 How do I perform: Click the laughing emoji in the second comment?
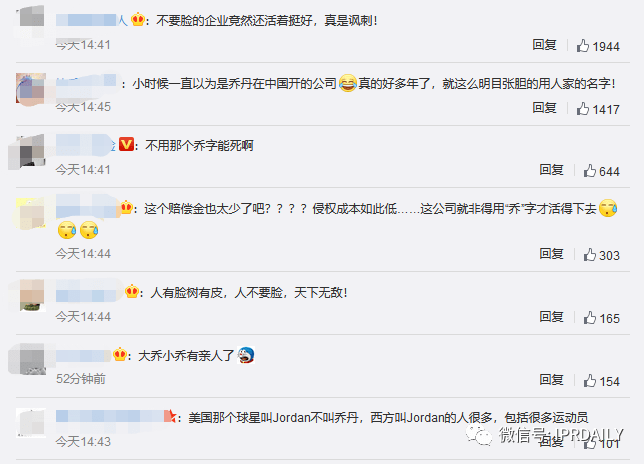pos(347,83)
